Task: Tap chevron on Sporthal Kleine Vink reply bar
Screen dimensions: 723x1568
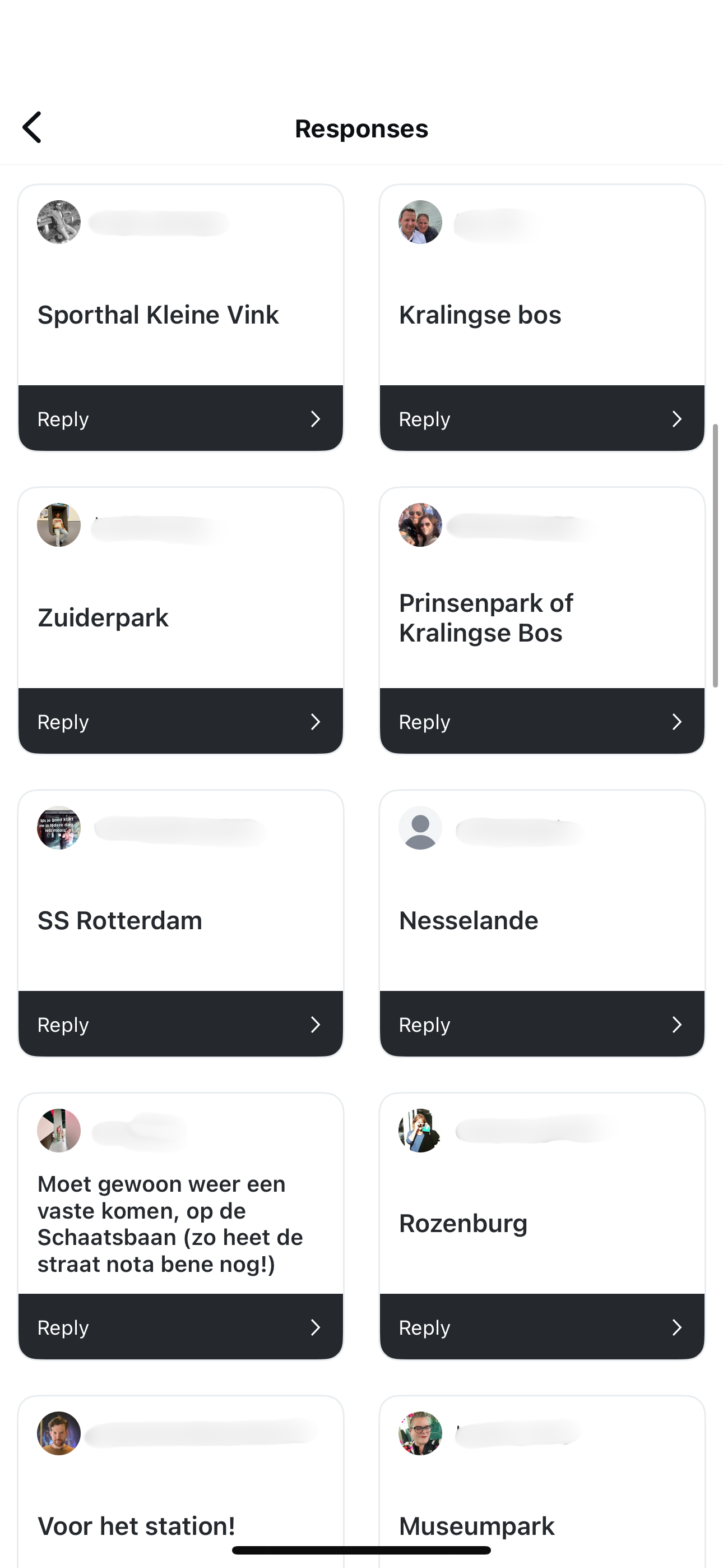Action: point(315,419)
